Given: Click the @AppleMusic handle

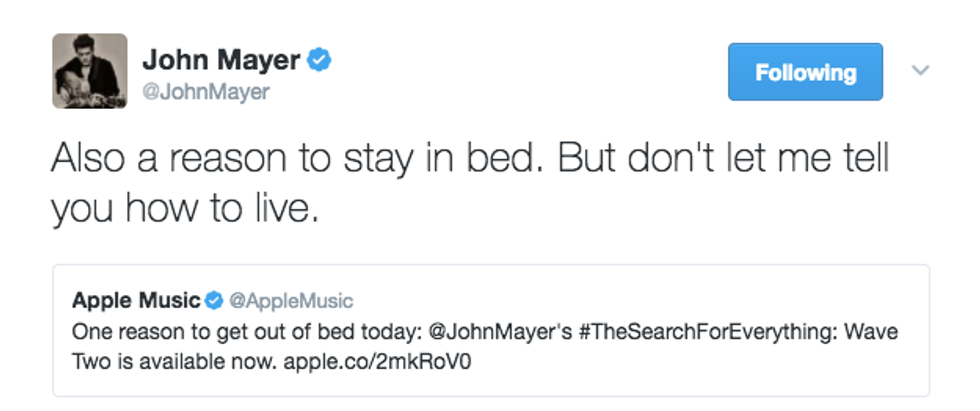Looking at the screenshot, I should [291, 300].
